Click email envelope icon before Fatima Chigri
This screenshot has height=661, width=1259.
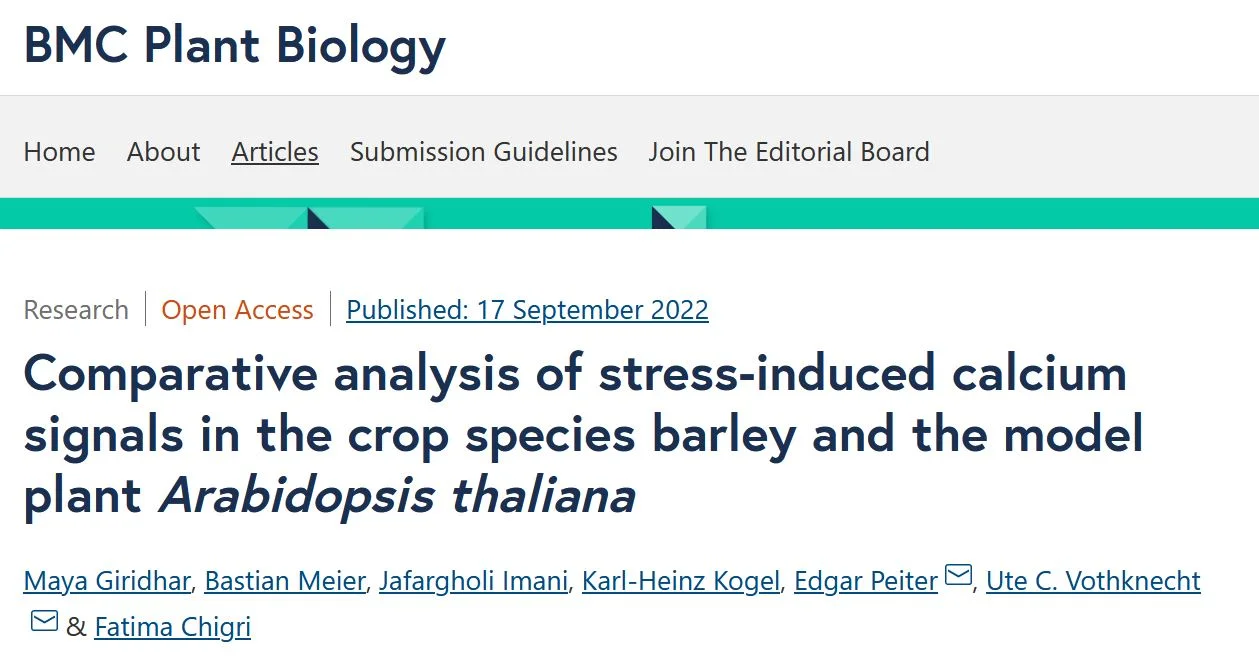[x=44, y=621]
